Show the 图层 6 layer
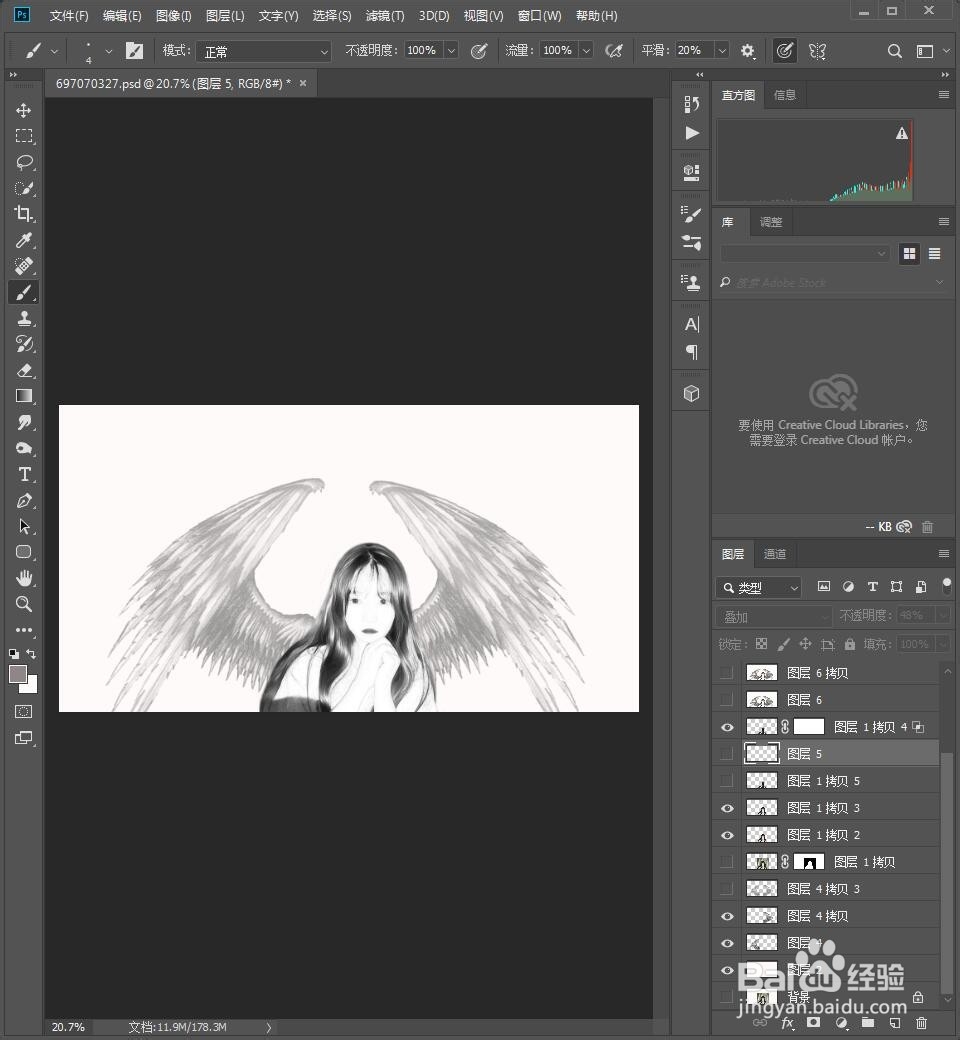Screen dimensions: 960x1040 click(x=727, y=699)
